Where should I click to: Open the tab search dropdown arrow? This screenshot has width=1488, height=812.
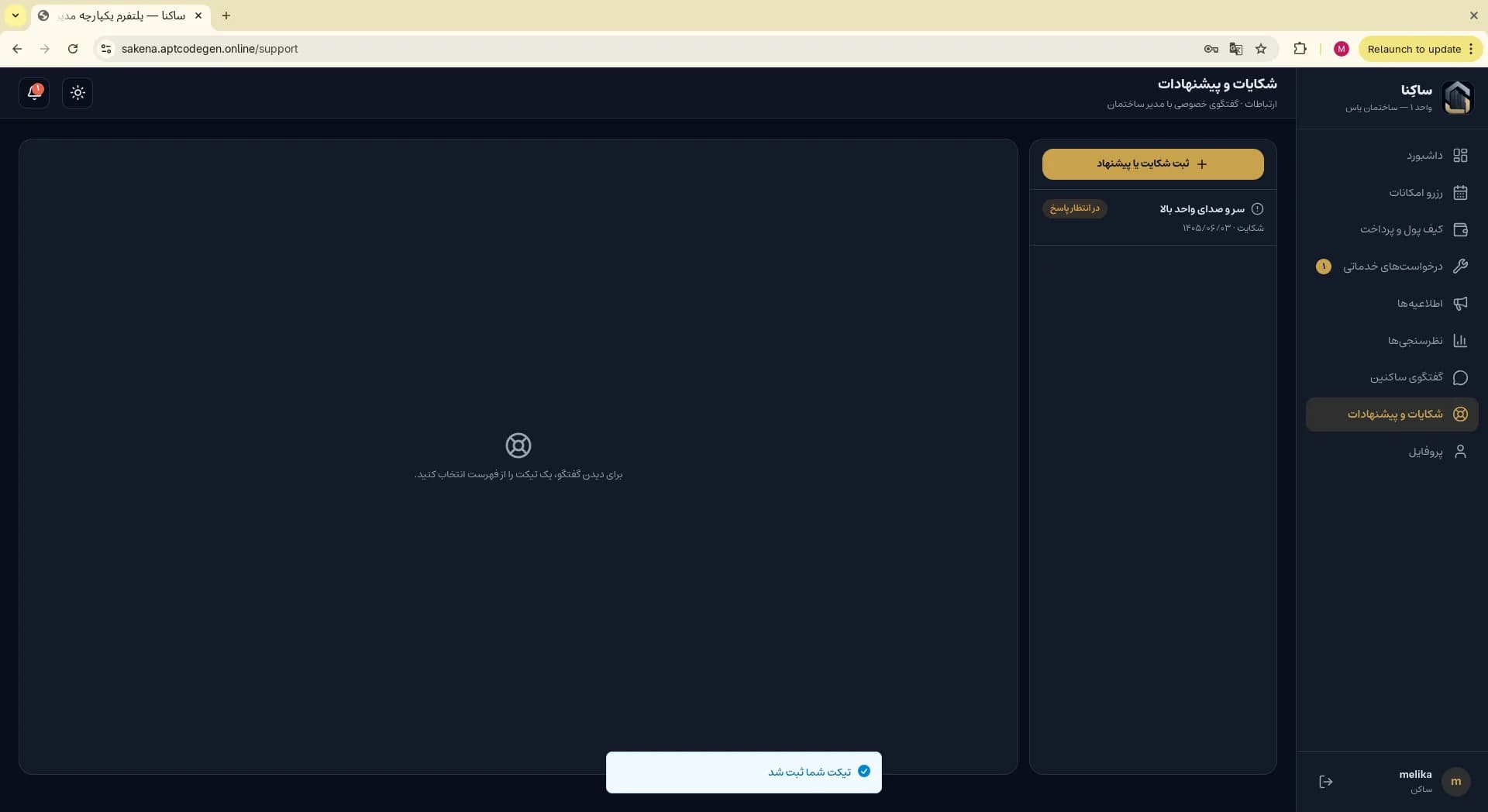pyautogui.click(x=15, y=15)
